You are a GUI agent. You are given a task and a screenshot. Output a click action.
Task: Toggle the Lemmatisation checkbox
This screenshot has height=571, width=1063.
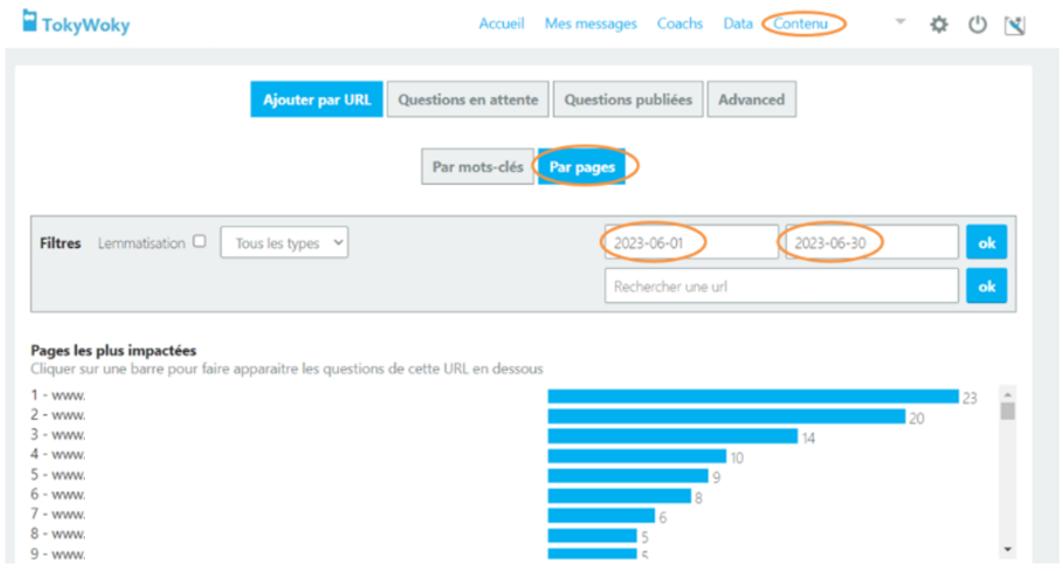pos(199,241)
